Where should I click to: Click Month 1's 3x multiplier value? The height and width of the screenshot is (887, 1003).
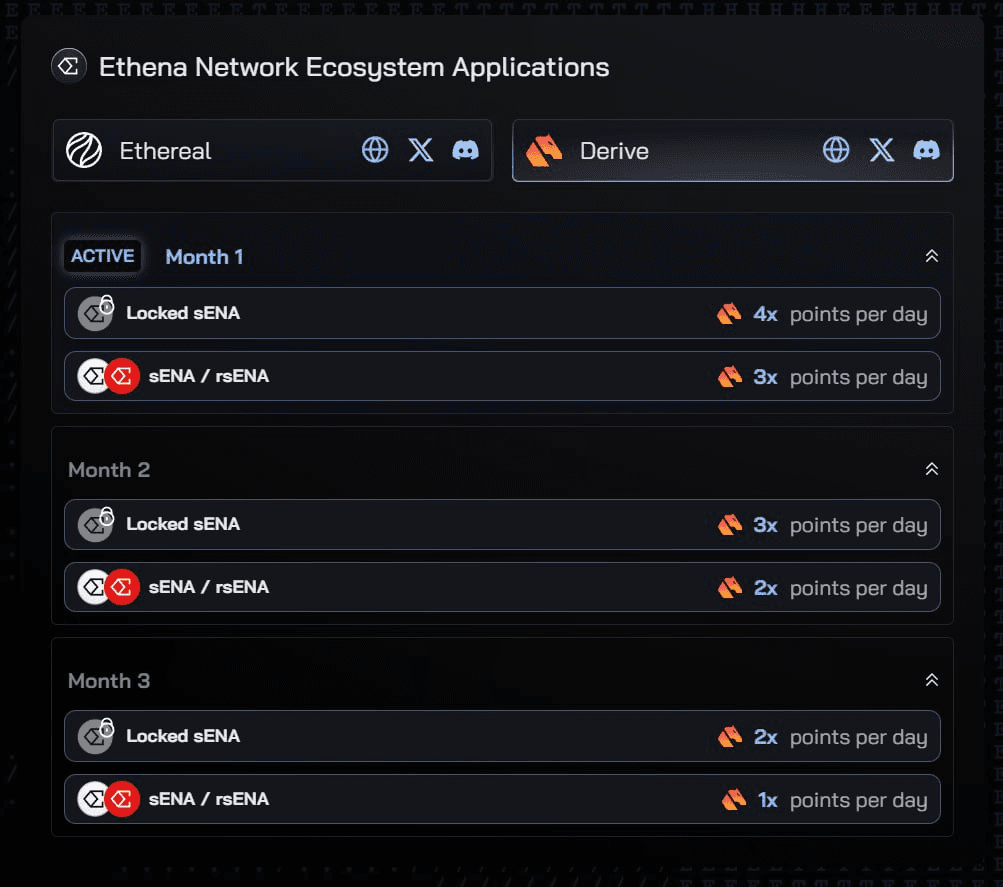click(765, 377)
